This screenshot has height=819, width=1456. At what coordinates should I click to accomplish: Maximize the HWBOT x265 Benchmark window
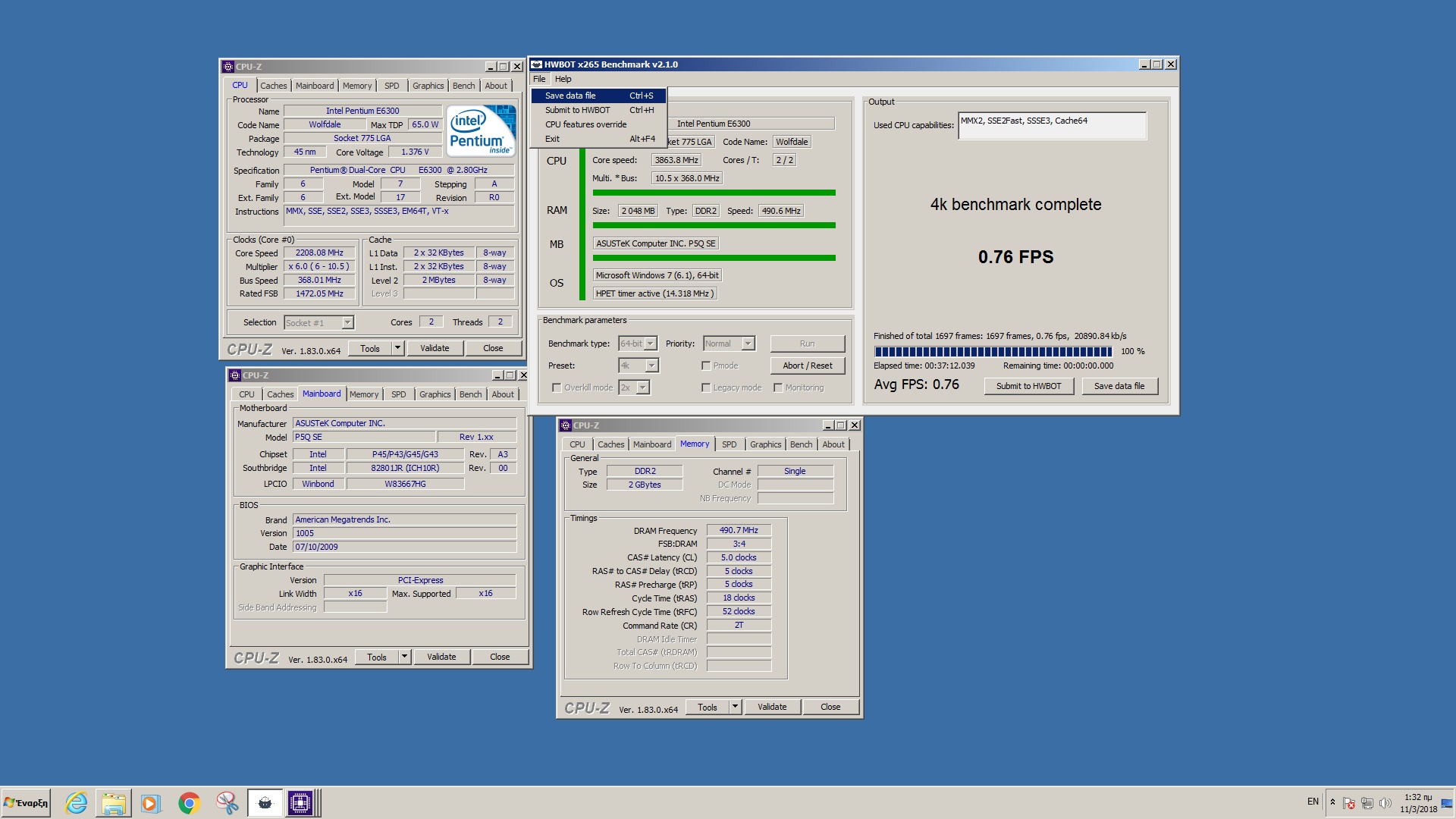1157,64
